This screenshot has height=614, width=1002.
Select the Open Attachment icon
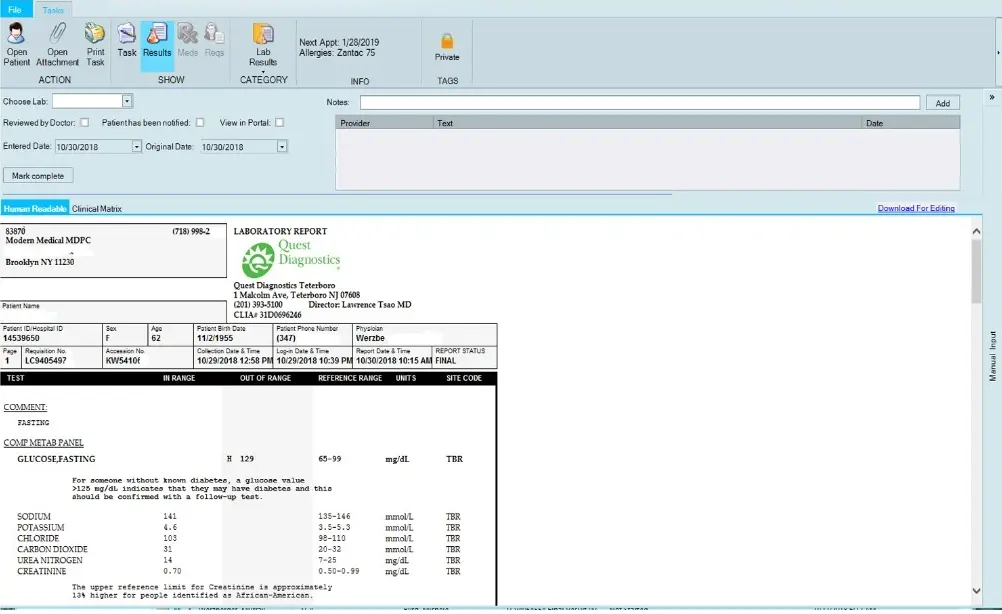pos(57,45)
